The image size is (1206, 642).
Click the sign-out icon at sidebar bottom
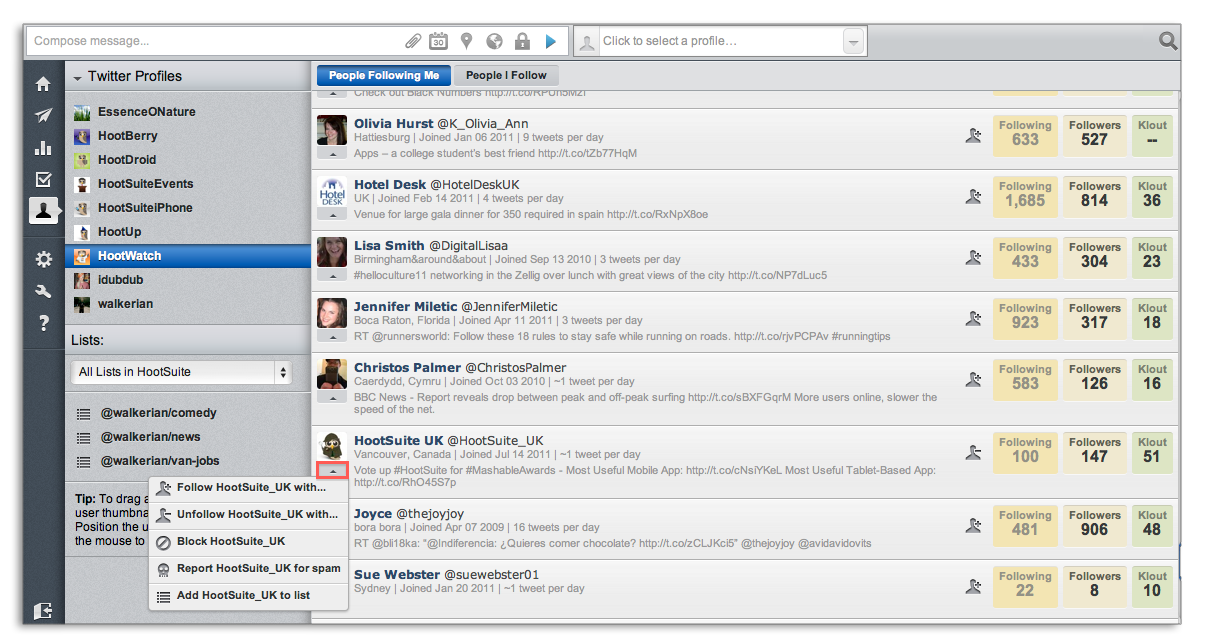pos(43,610)
